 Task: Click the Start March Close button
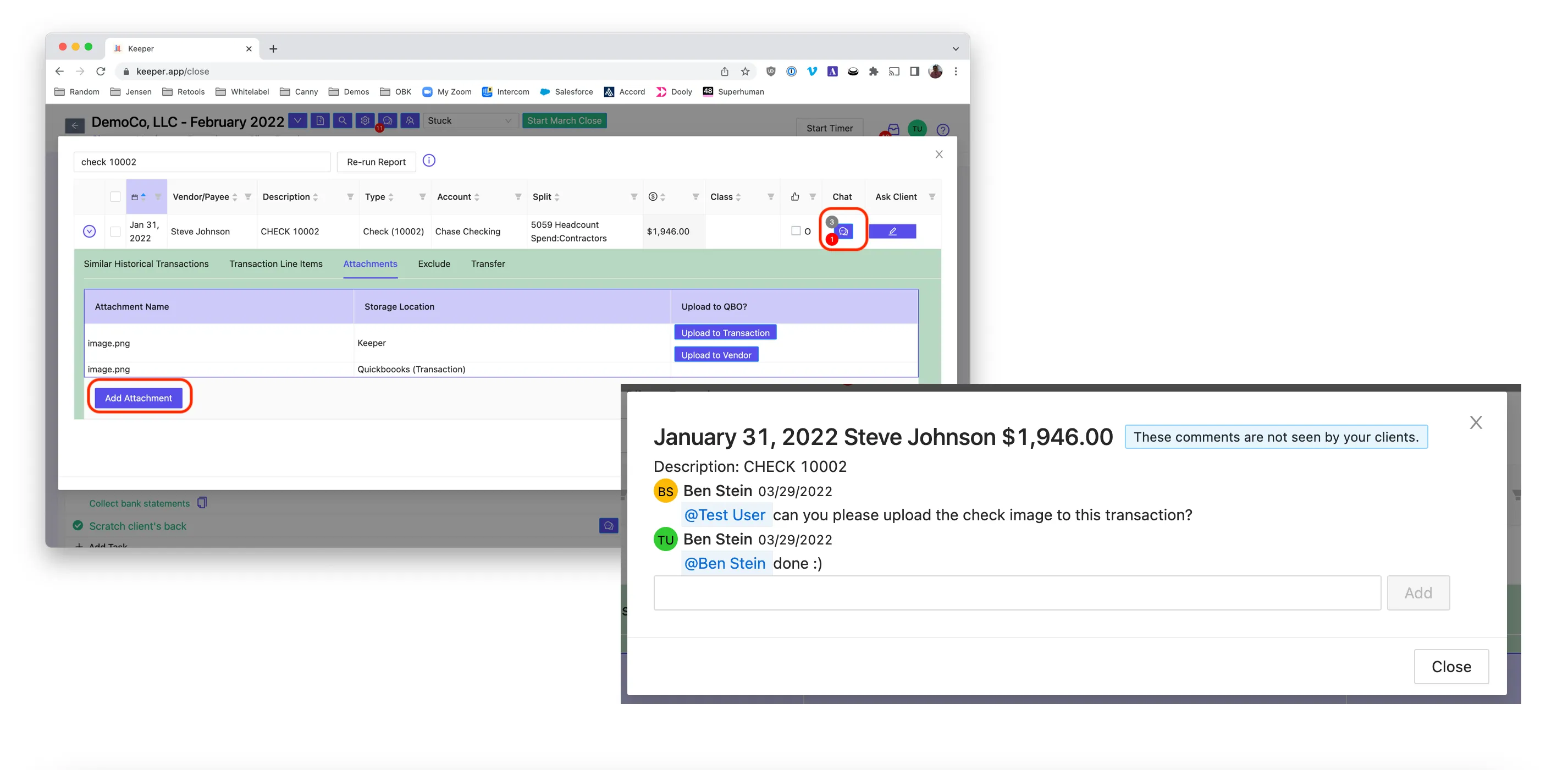tap(564, 120)
